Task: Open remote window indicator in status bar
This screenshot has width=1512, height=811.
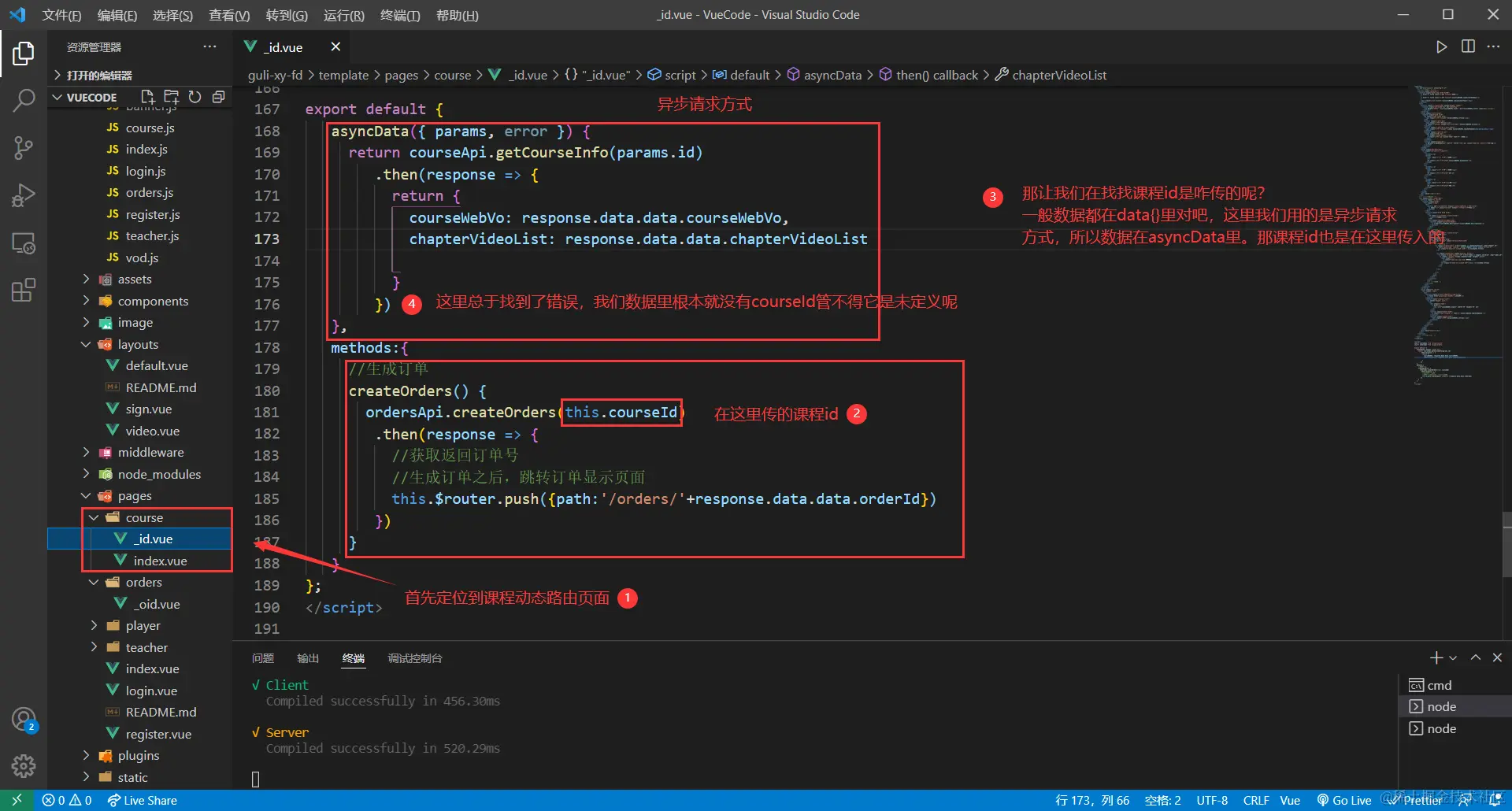Action: (x=17, y=800)
